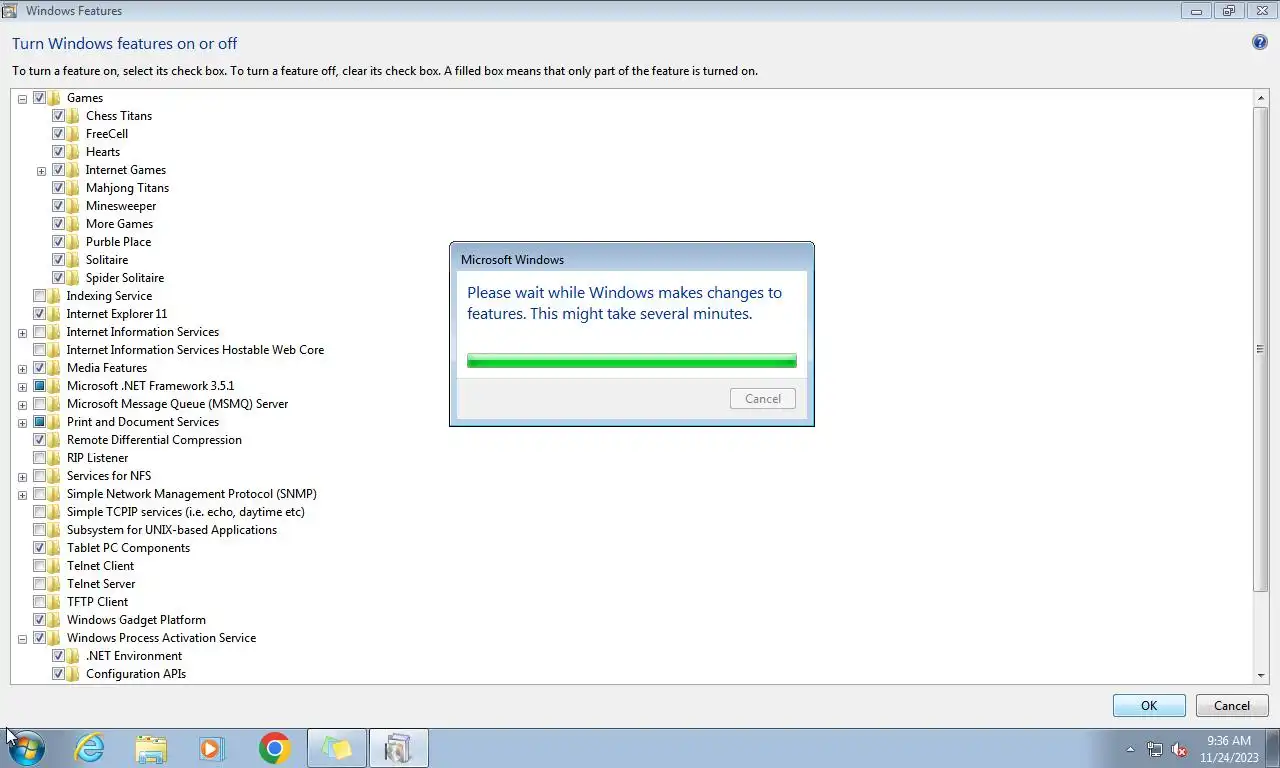Screen dimensions: 1280x768
Task: Collapse Windows Process Activation Service node
Action: point(22,639)
